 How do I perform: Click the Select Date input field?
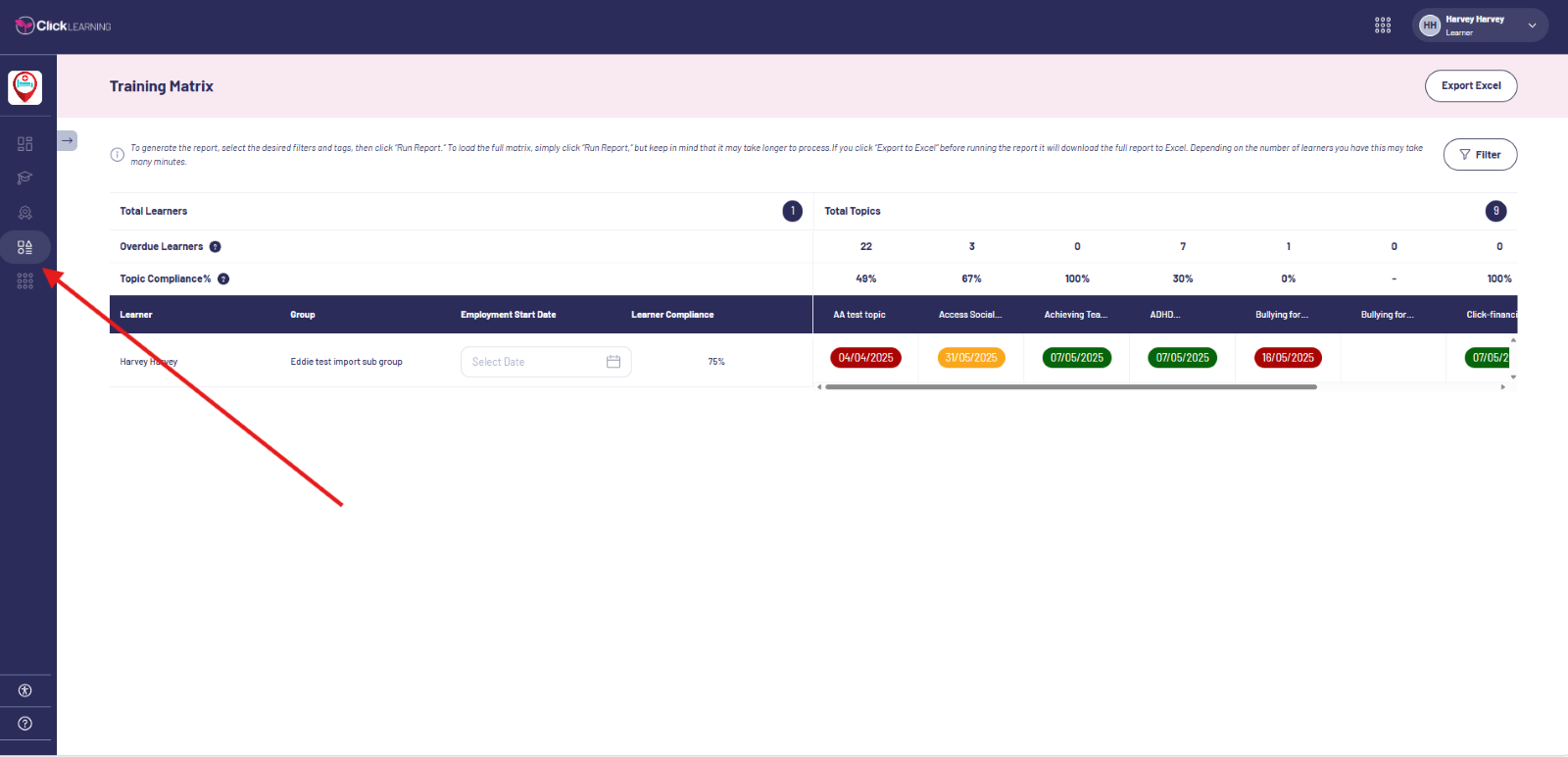[x=546, y=362]
